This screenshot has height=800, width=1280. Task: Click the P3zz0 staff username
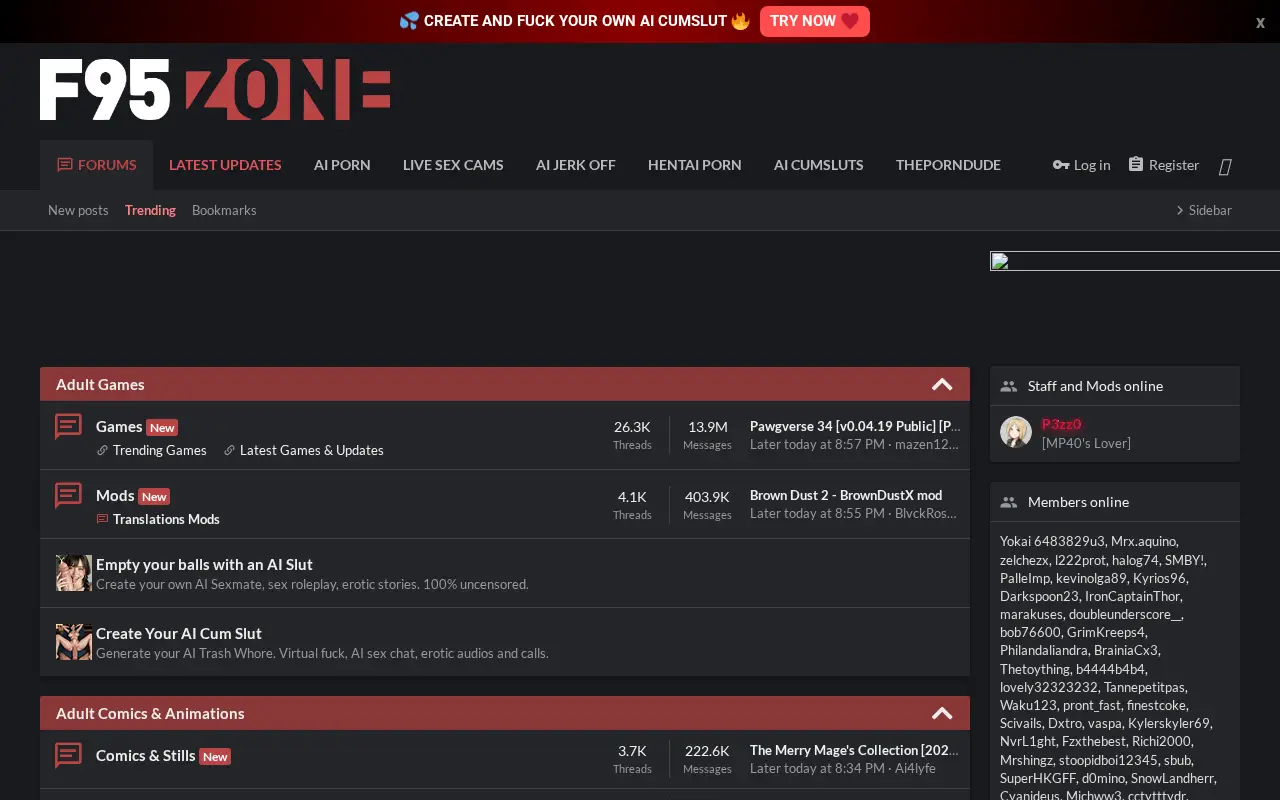point(1062,425)
